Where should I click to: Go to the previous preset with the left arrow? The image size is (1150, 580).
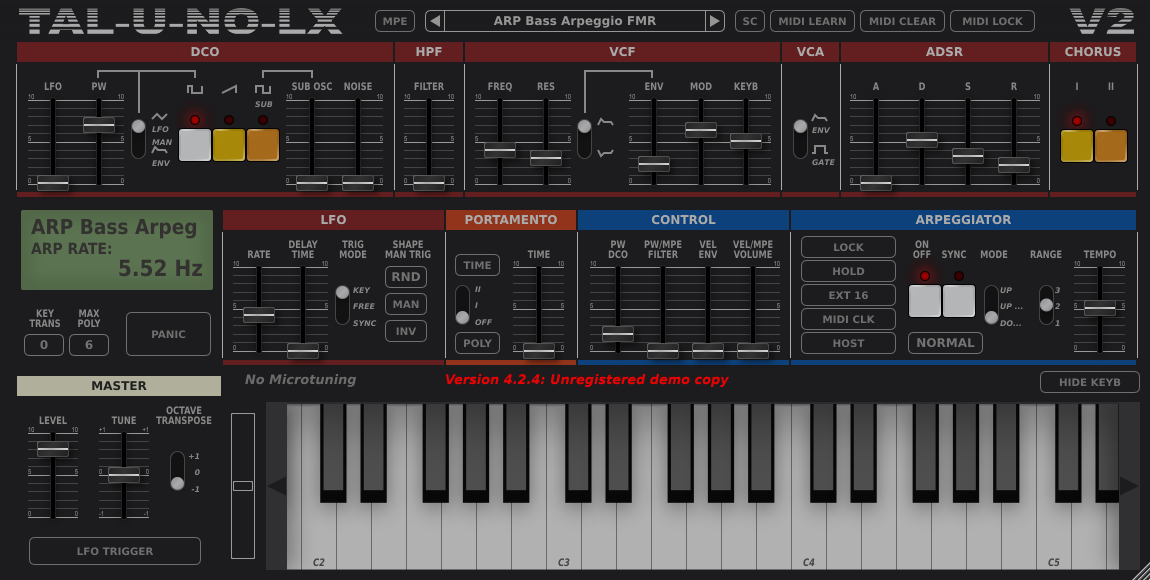click(x=435, y=21)
